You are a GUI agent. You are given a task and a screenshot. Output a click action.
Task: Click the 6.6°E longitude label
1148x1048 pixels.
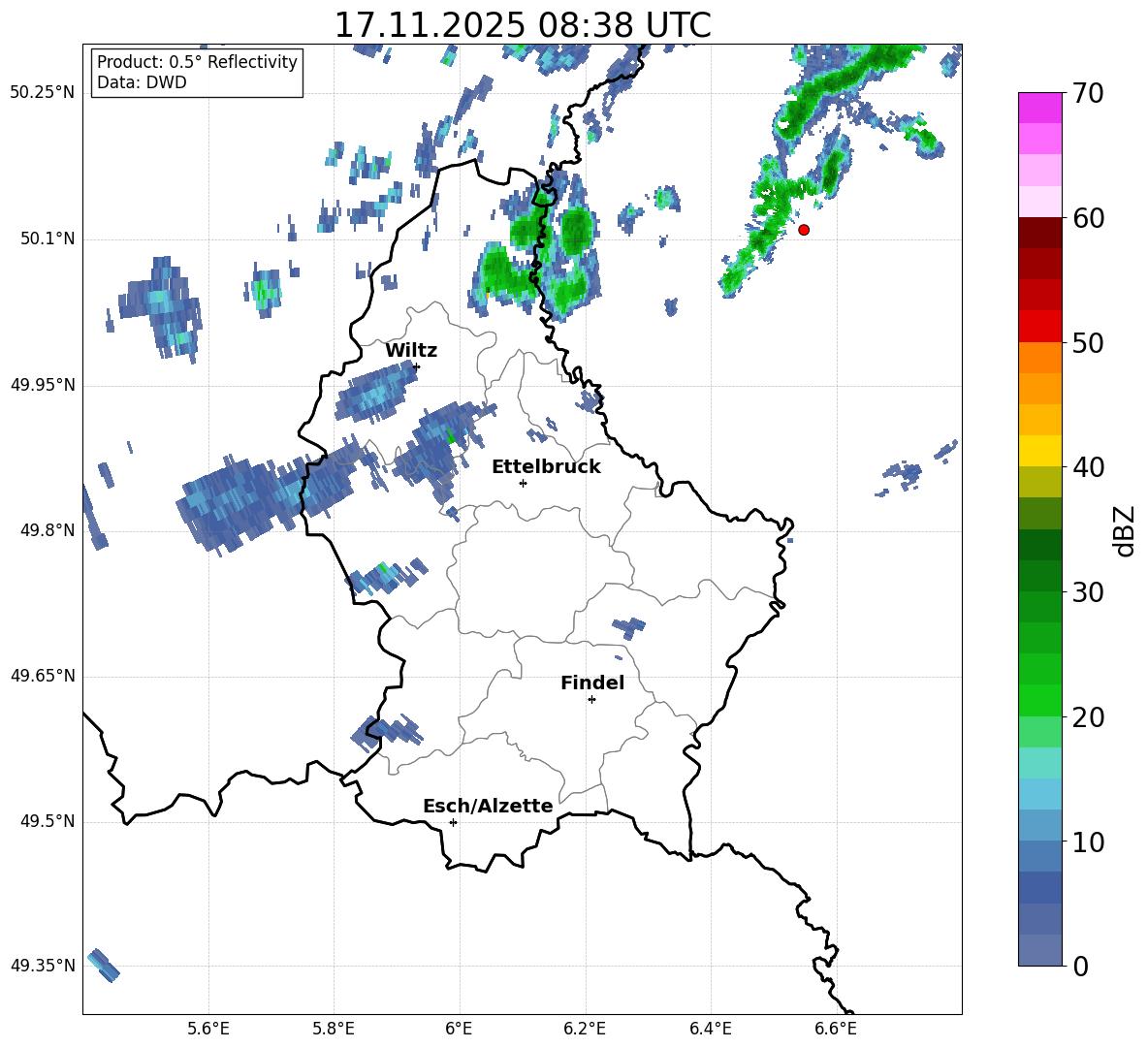click(836, 1029)
